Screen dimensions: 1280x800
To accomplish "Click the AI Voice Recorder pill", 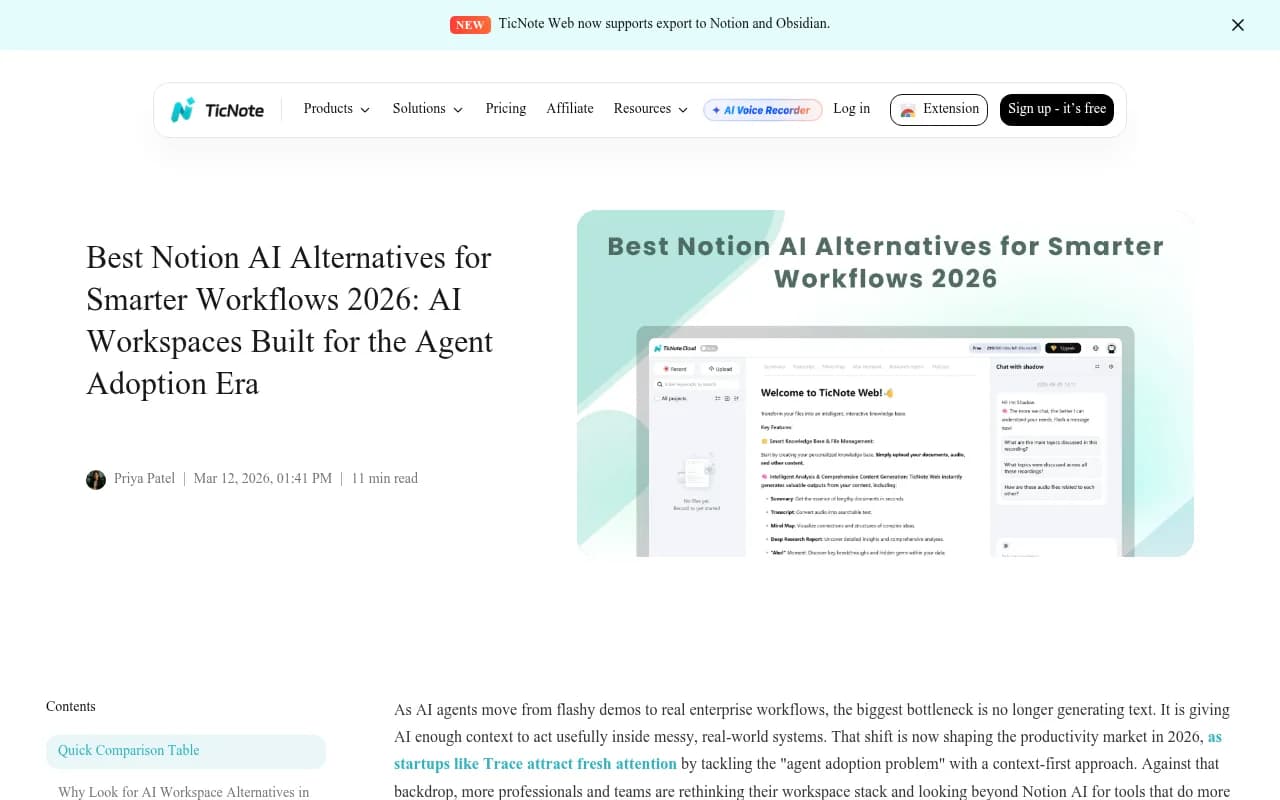I will (x=763, y=110).
